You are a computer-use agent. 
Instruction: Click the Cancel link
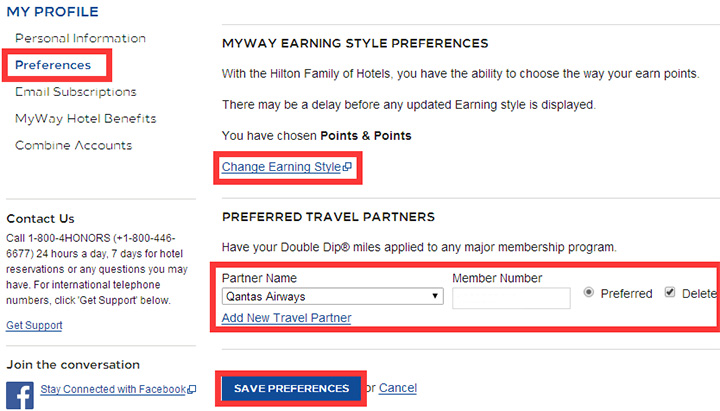point(398,388)
